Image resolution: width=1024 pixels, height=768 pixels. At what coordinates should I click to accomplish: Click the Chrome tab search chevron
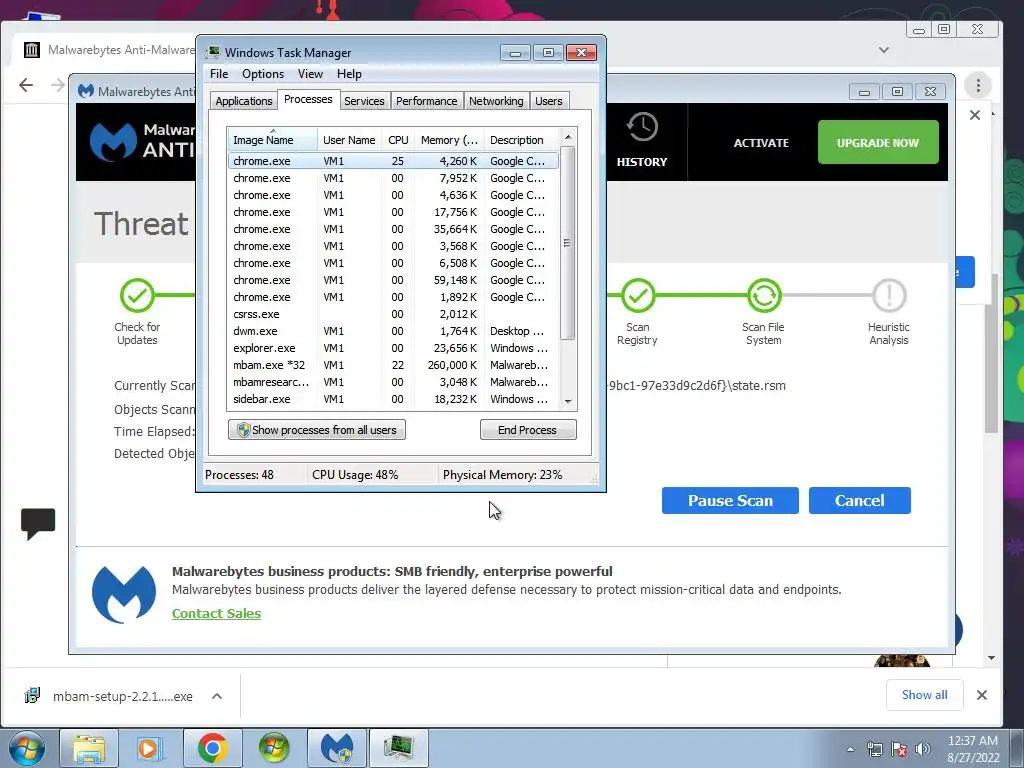(x=884, y=50)
